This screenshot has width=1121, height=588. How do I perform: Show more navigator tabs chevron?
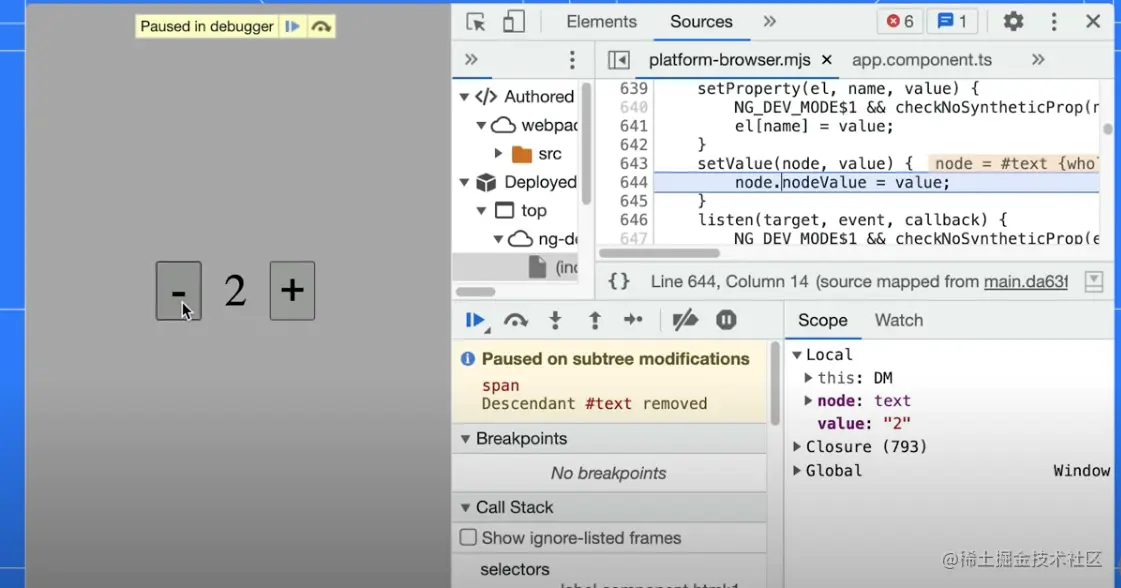click(471, 59)
